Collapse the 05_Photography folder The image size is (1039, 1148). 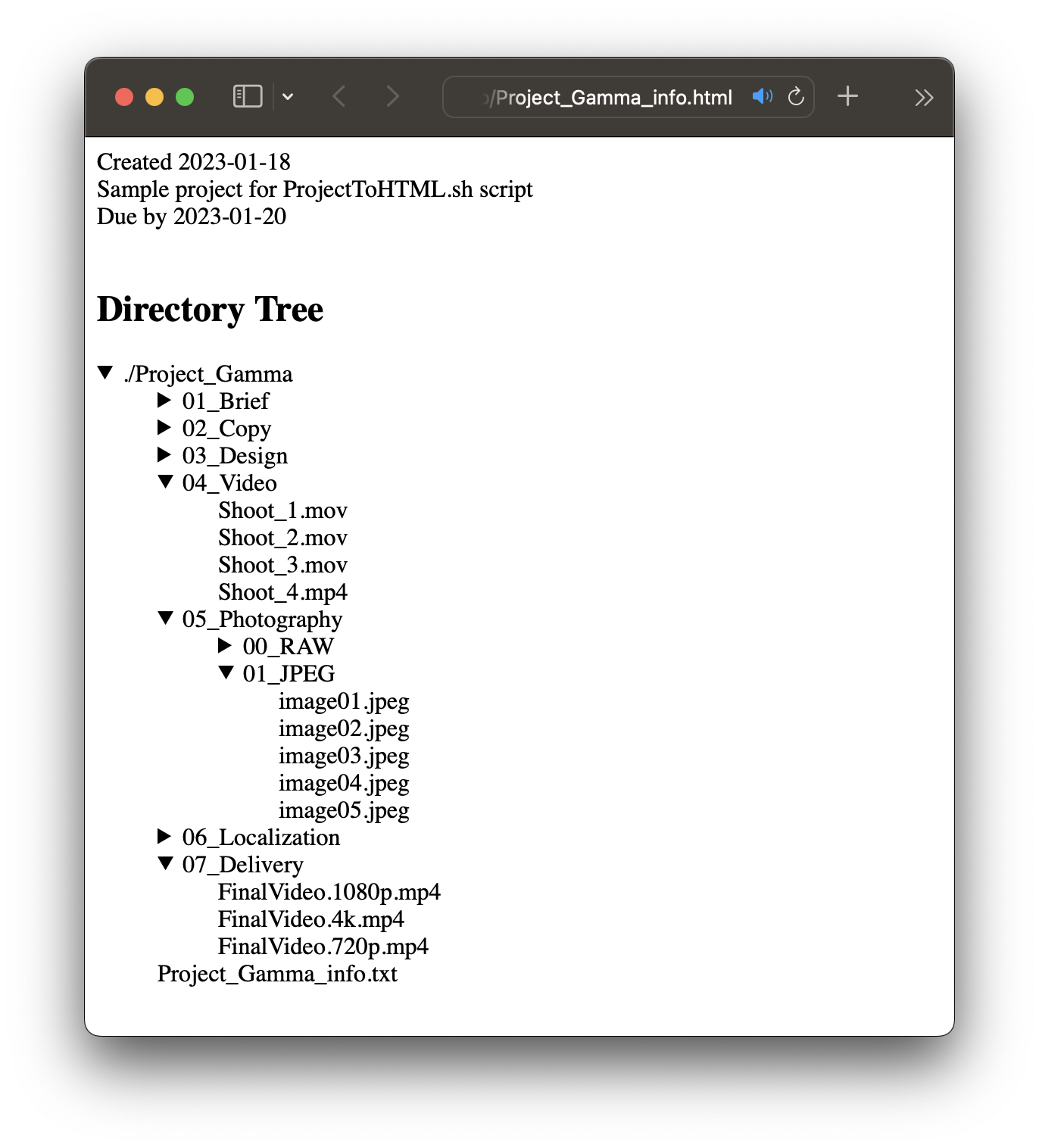tap(165, 618)
